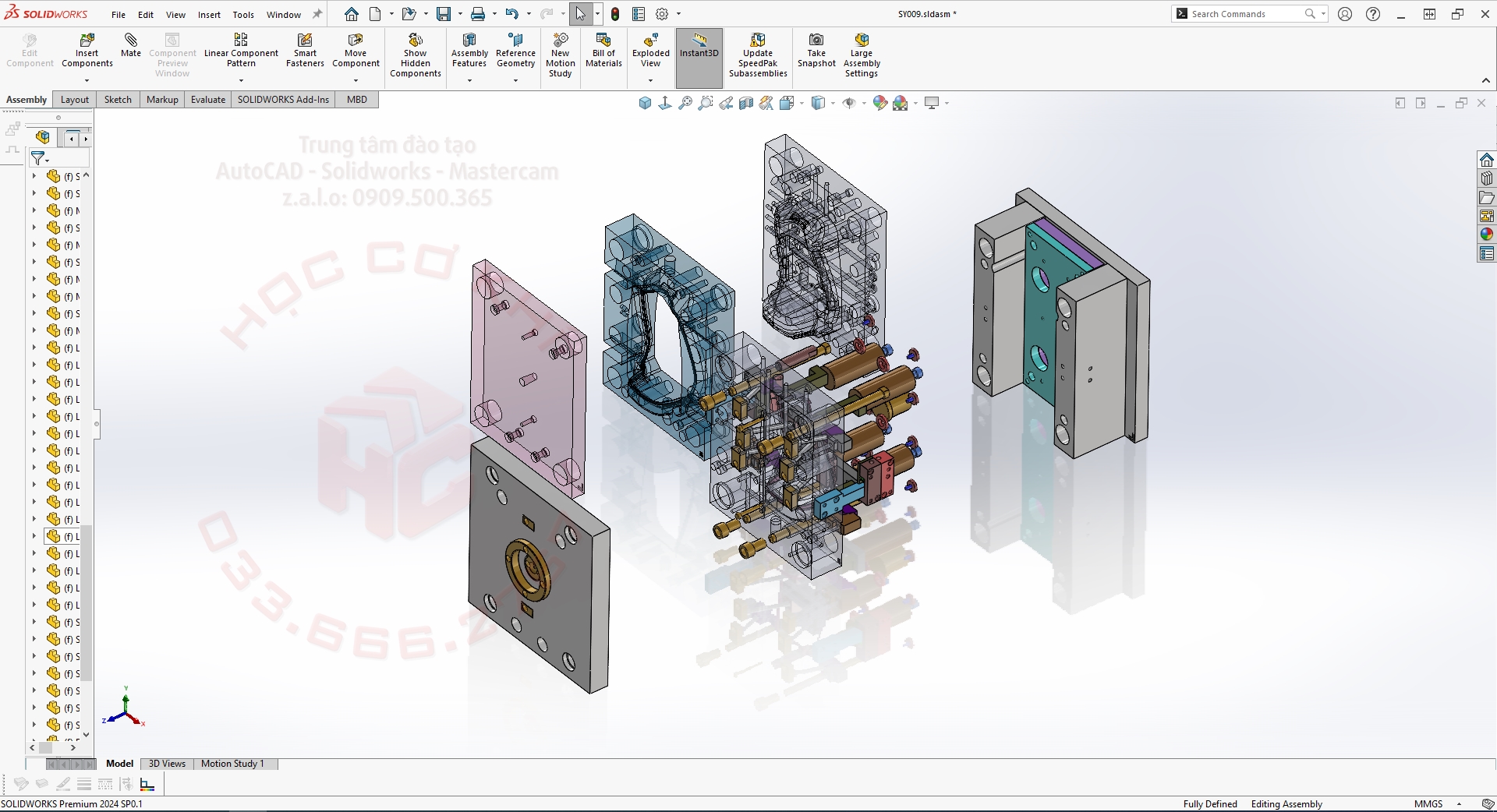The width and height of the screenshot is (1497, 812).
Task: Create a New Motion Study
Action: click(560, 55)
